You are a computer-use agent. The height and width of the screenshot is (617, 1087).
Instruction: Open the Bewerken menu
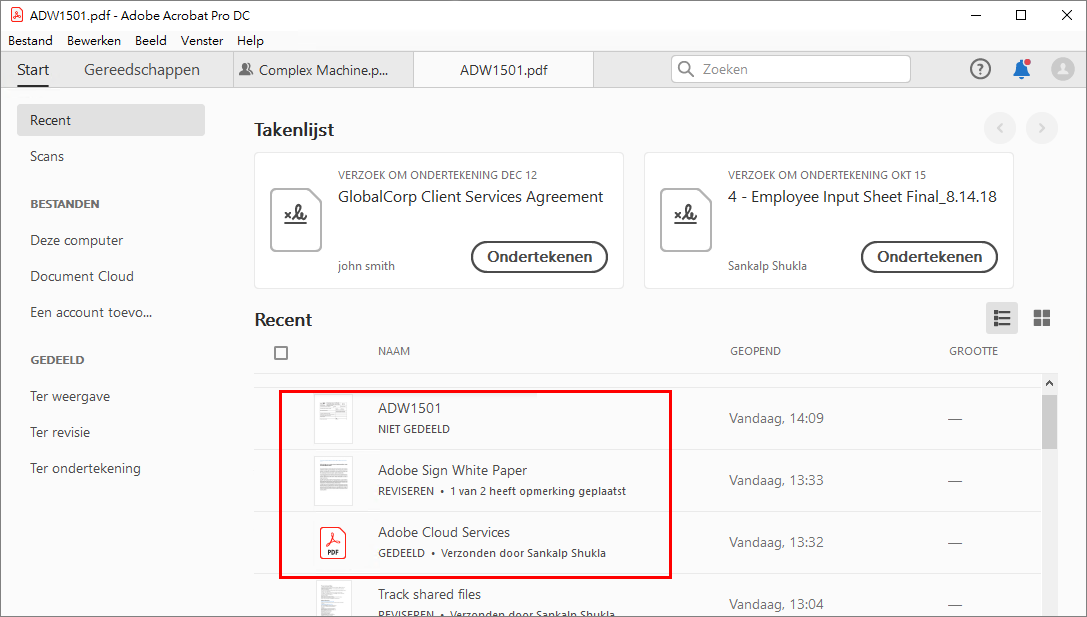click(94, 41)
